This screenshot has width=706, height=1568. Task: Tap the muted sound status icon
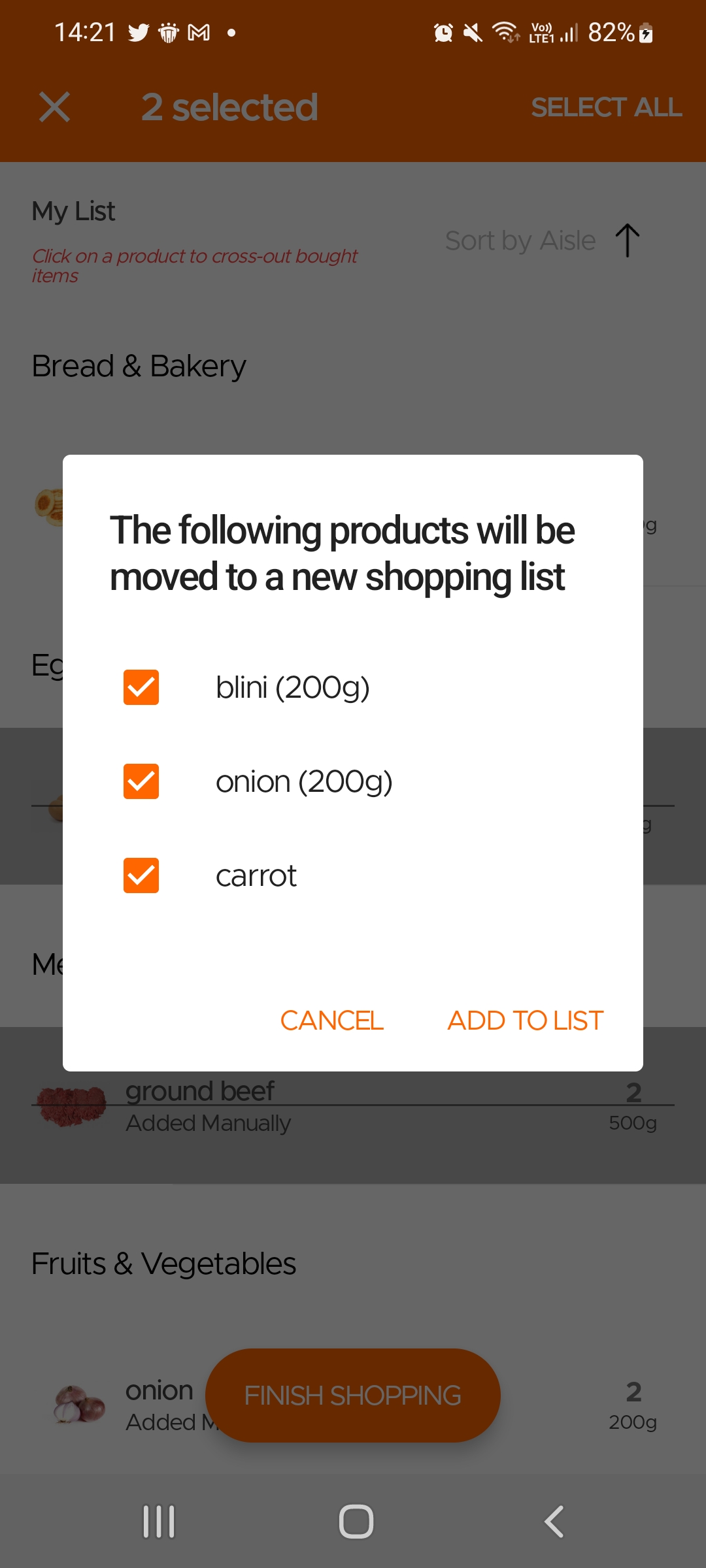coord(473,33)
